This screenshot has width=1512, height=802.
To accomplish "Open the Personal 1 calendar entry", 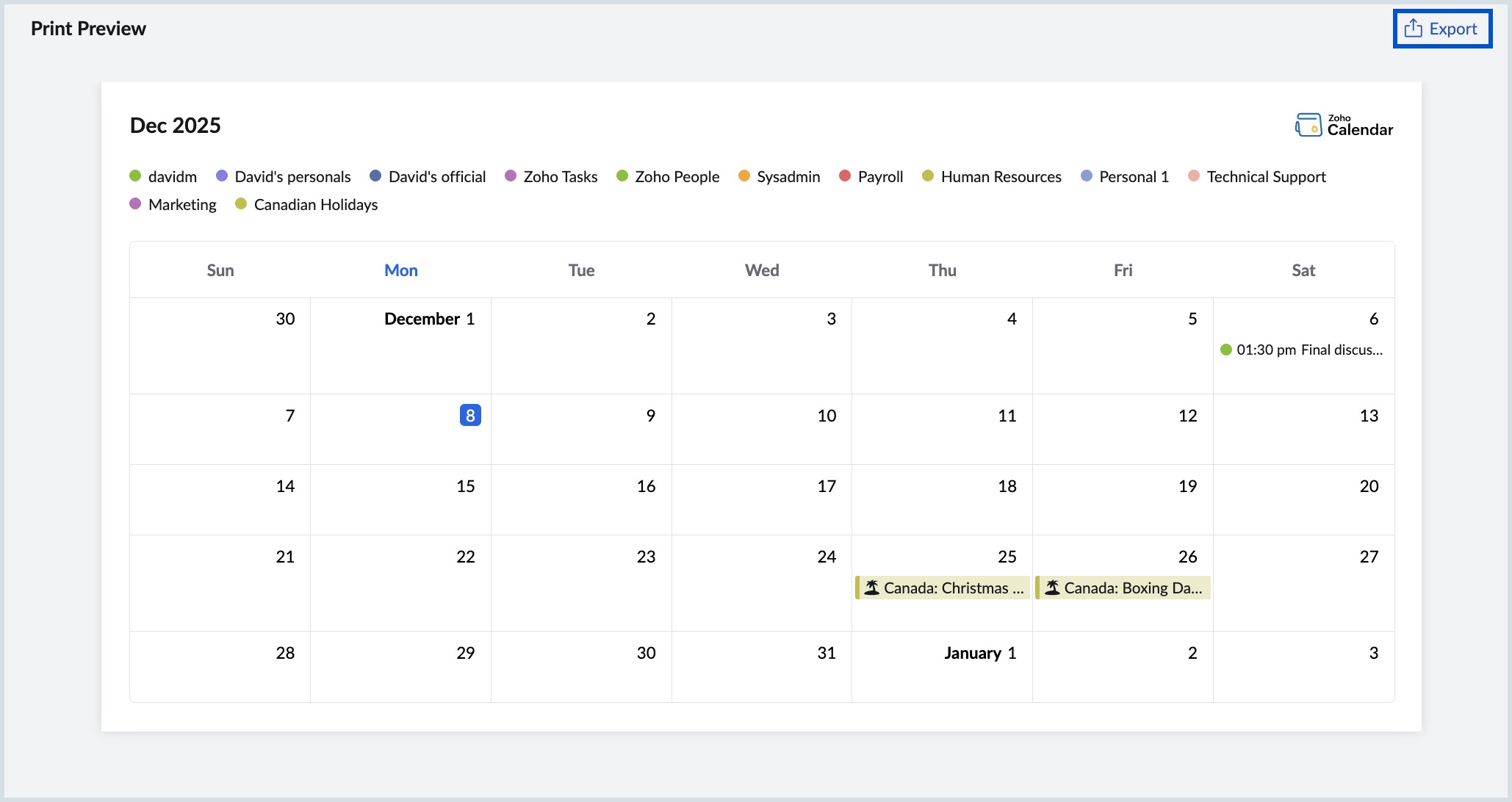I will [x=1134, y=176].
